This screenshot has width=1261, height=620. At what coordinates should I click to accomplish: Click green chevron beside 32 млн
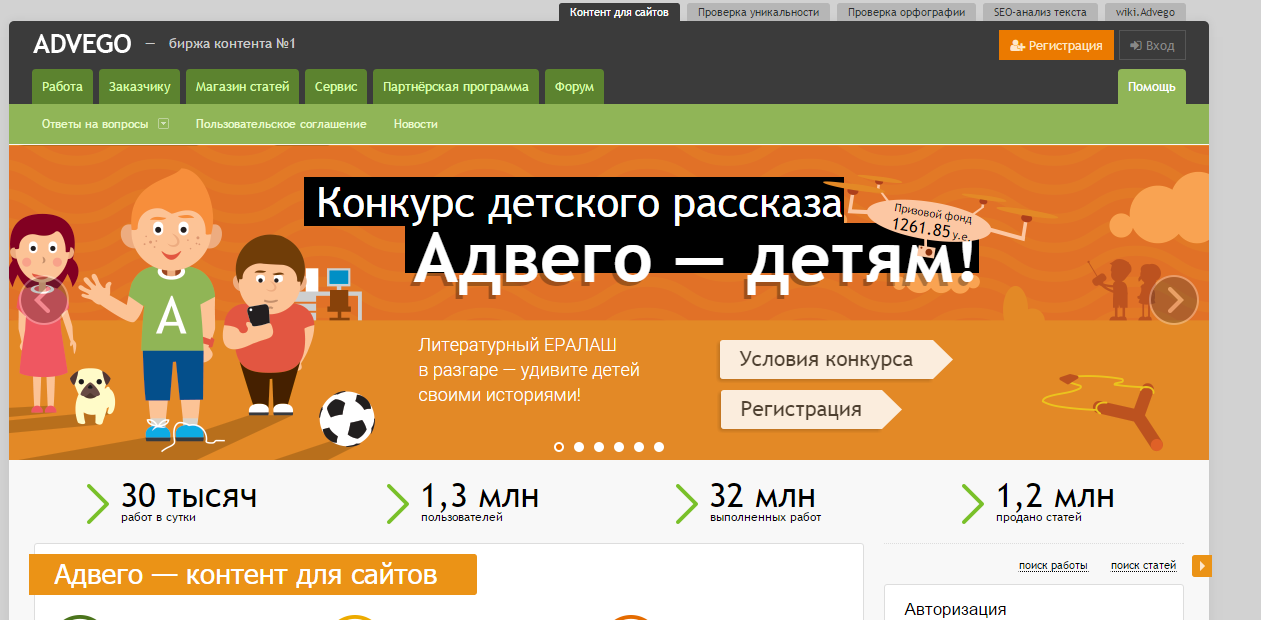coord(686,503)
